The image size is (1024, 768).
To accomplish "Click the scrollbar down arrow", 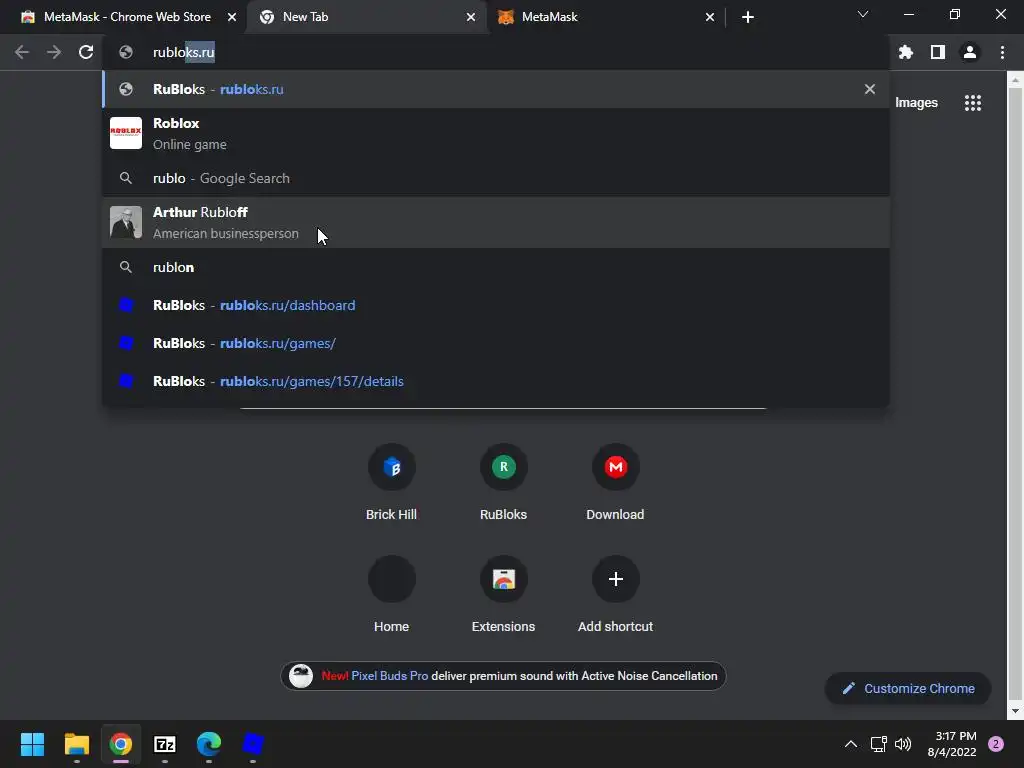I will pyautogui.click(x=1015, y=711).
